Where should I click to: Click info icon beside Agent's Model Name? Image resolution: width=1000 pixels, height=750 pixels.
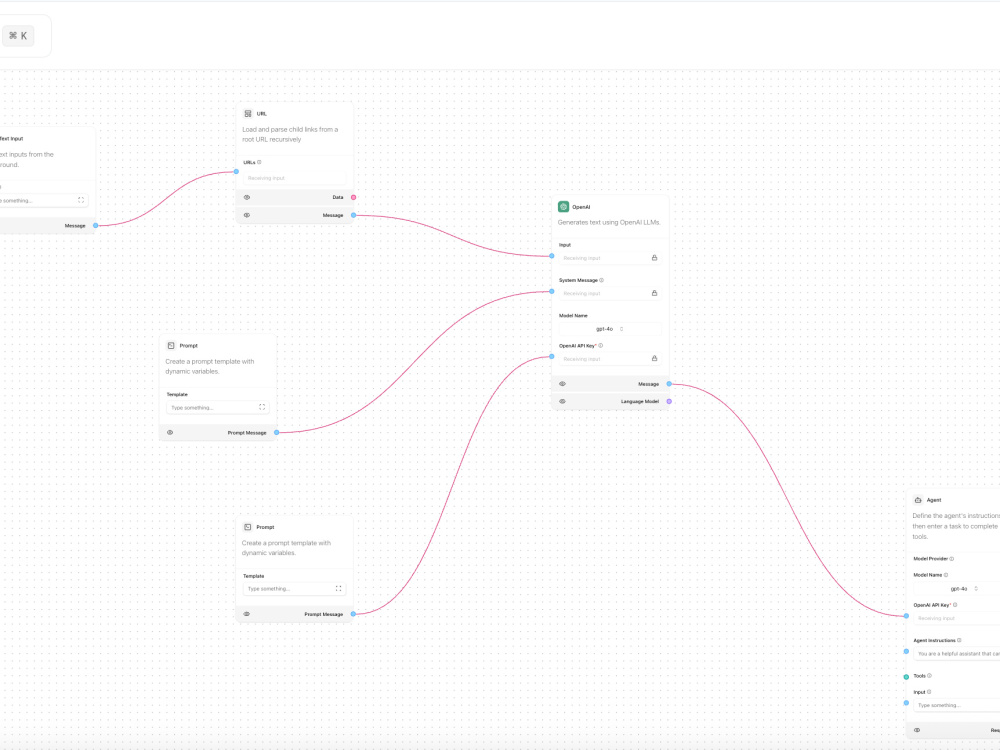(946, 575)
